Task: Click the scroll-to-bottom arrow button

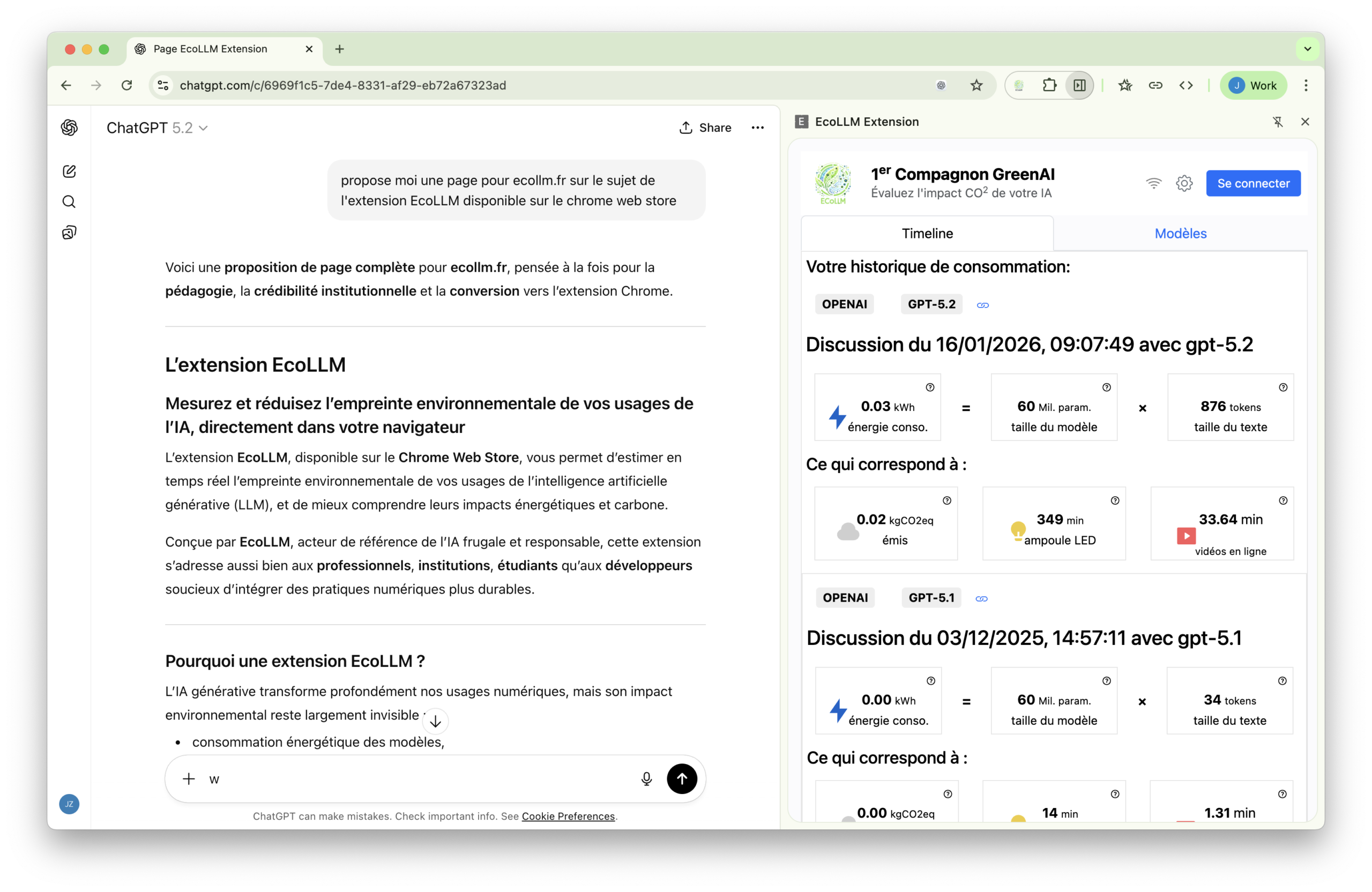Action: click(x=435, y=721)
